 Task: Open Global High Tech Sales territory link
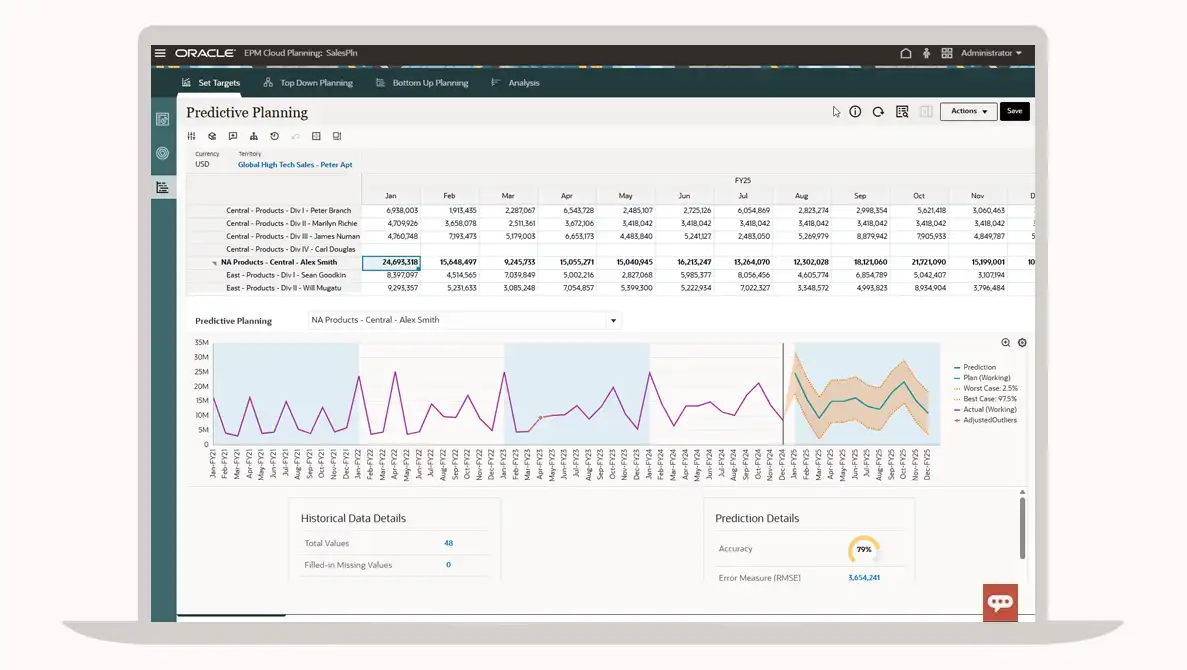(x=295, y=165)
